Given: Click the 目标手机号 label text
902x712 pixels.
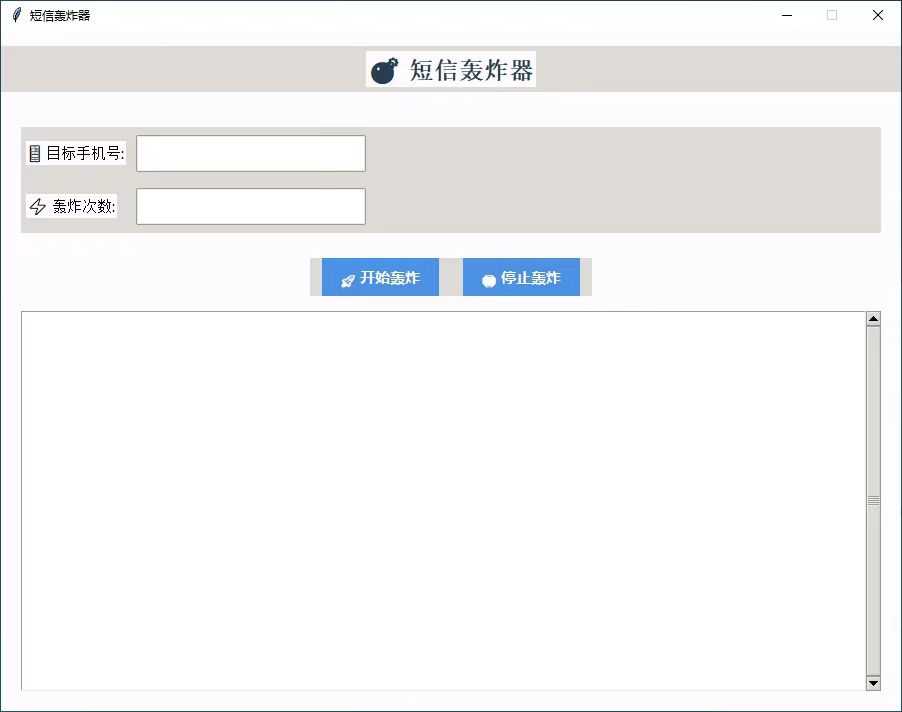Looking at the screenshot, I should coord(85,153).
